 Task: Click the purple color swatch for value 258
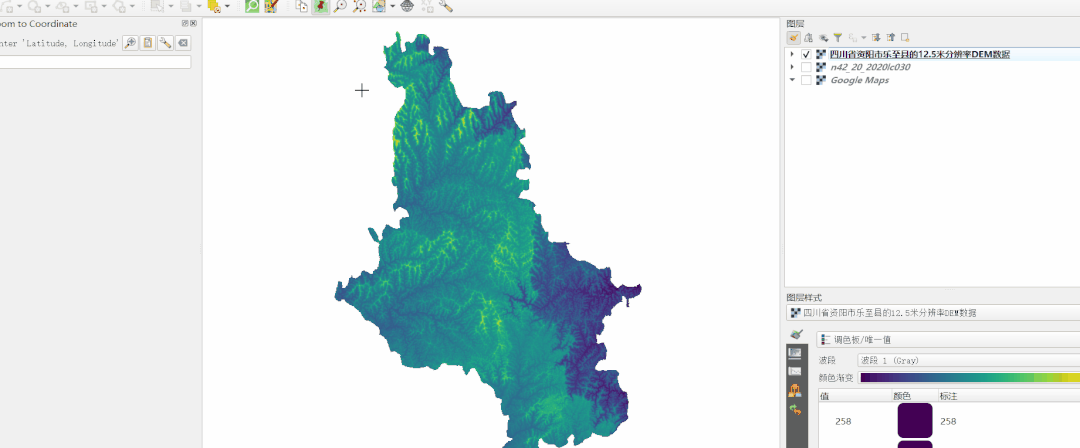tap(914, 421)
